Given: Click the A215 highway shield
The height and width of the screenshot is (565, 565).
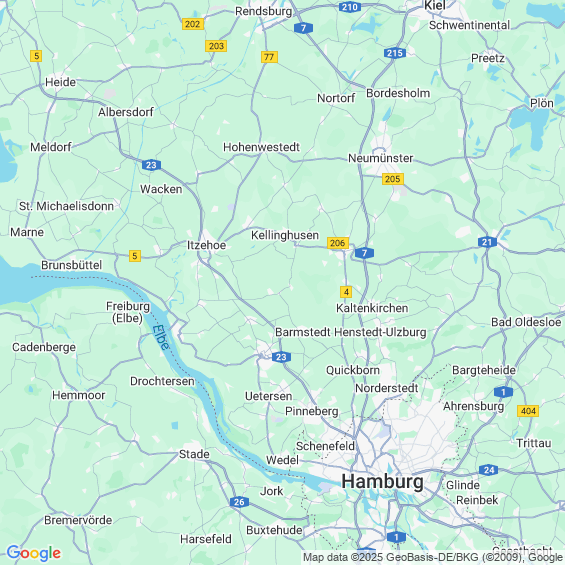Looking at the screenshot, I should pyautogui.click(x=395, y=53).
